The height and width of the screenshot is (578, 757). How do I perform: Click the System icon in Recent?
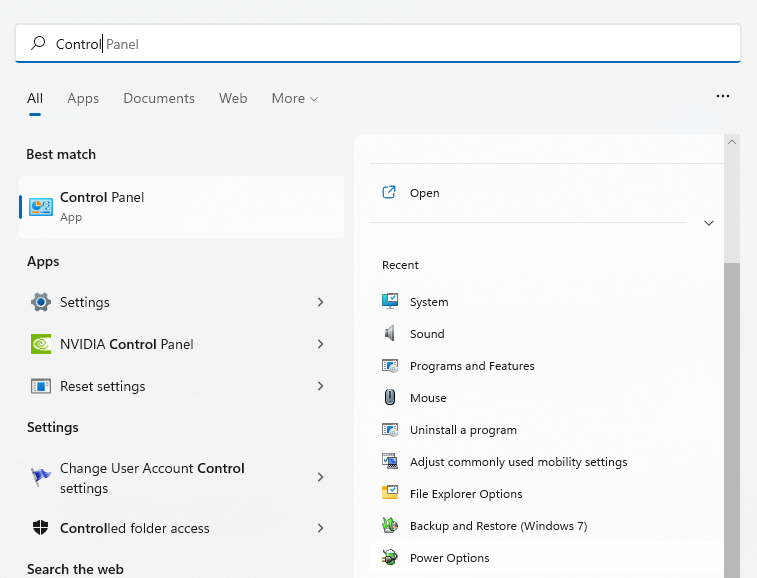pos(390,301)
